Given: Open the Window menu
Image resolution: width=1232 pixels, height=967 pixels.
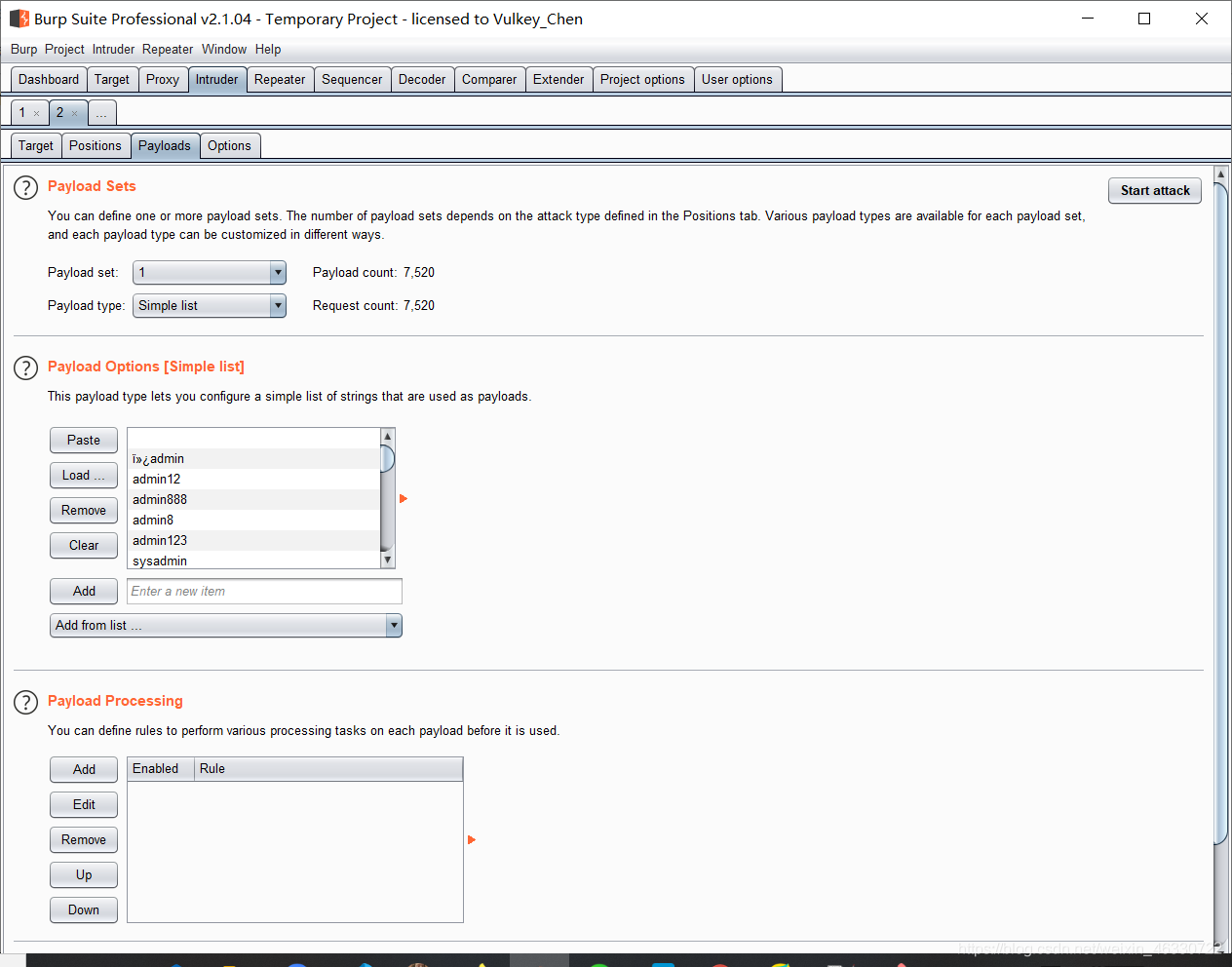Looking at the screenshot, I should (x=224, y=49).
